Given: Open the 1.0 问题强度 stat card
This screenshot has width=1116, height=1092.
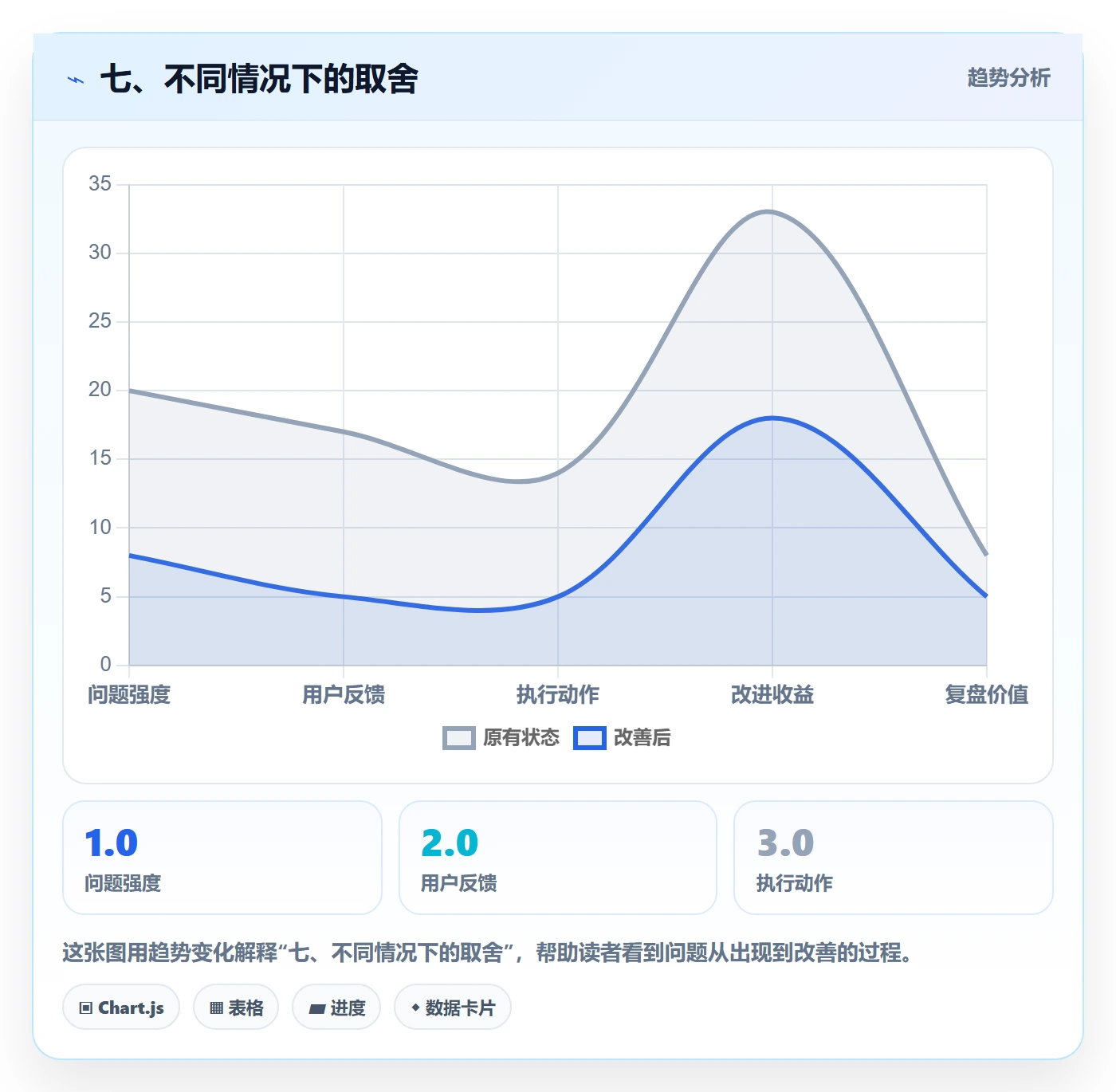Looking at the screenshot, I should pyautogui.click(x=222, y=858).
